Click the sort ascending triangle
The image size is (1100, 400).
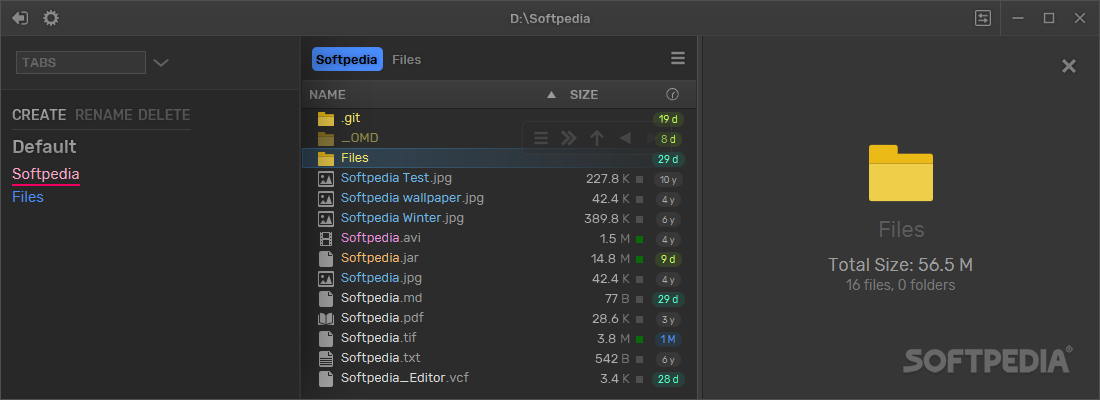[x=551, y=95]
